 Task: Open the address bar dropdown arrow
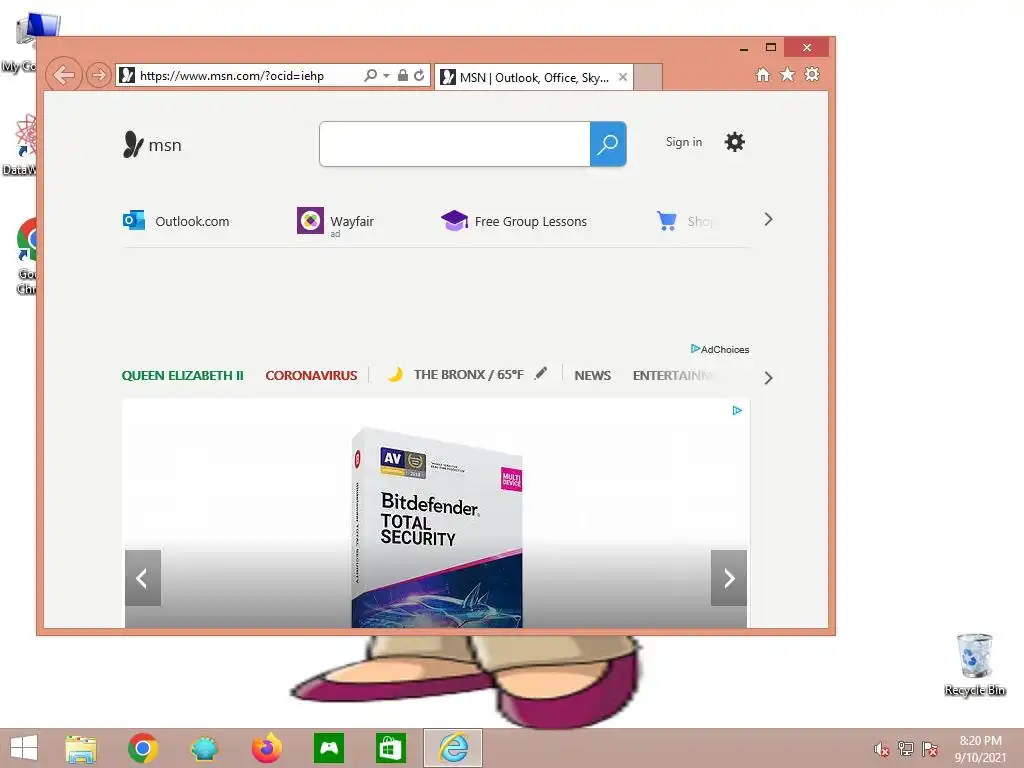click(386, 76)
